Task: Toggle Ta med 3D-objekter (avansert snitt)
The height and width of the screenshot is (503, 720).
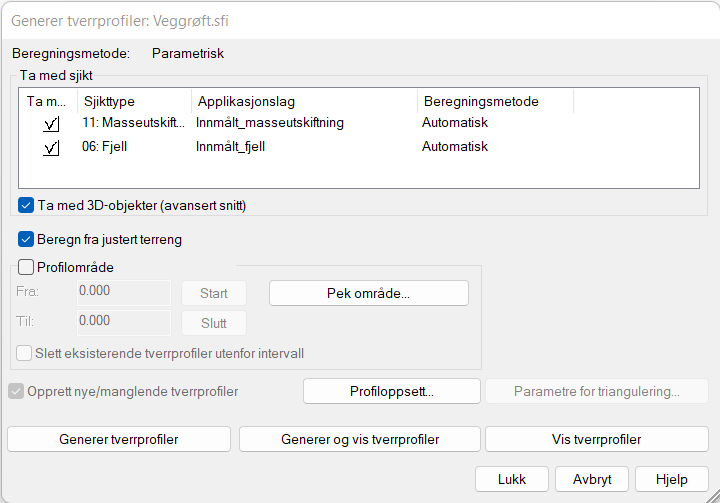Action: tap(26, 205)
